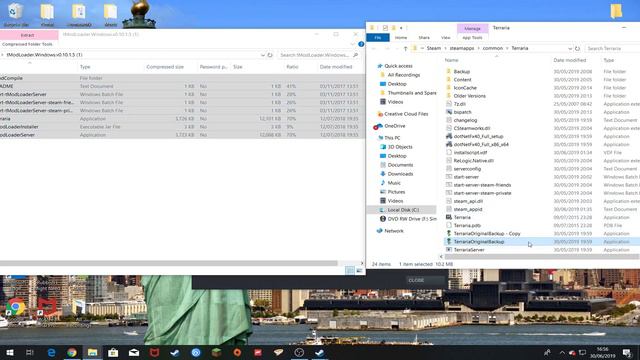Viewport: 640px width, 360px height.
Task: Open the Windows Start menu
Action: [x=10, y=353]
